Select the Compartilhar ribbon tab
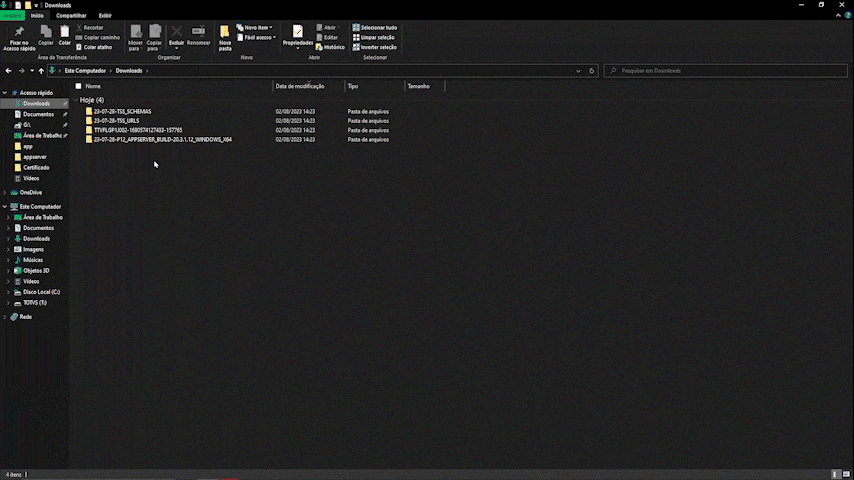 (x=71, y=15)
